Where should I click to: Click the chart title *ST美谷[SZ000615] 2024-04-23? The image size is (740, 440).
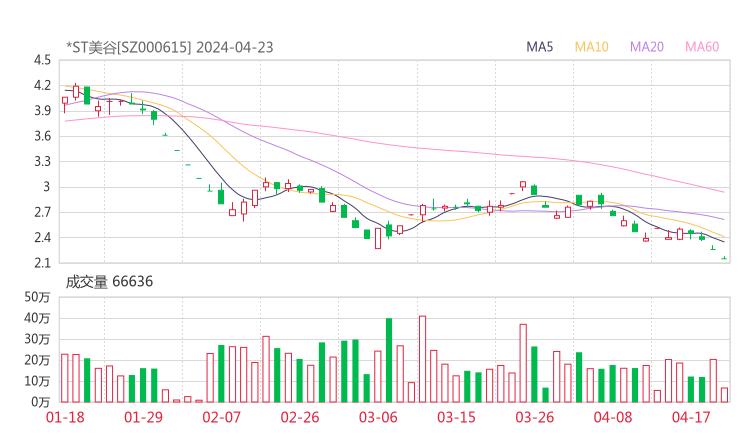tap(169, 47)
